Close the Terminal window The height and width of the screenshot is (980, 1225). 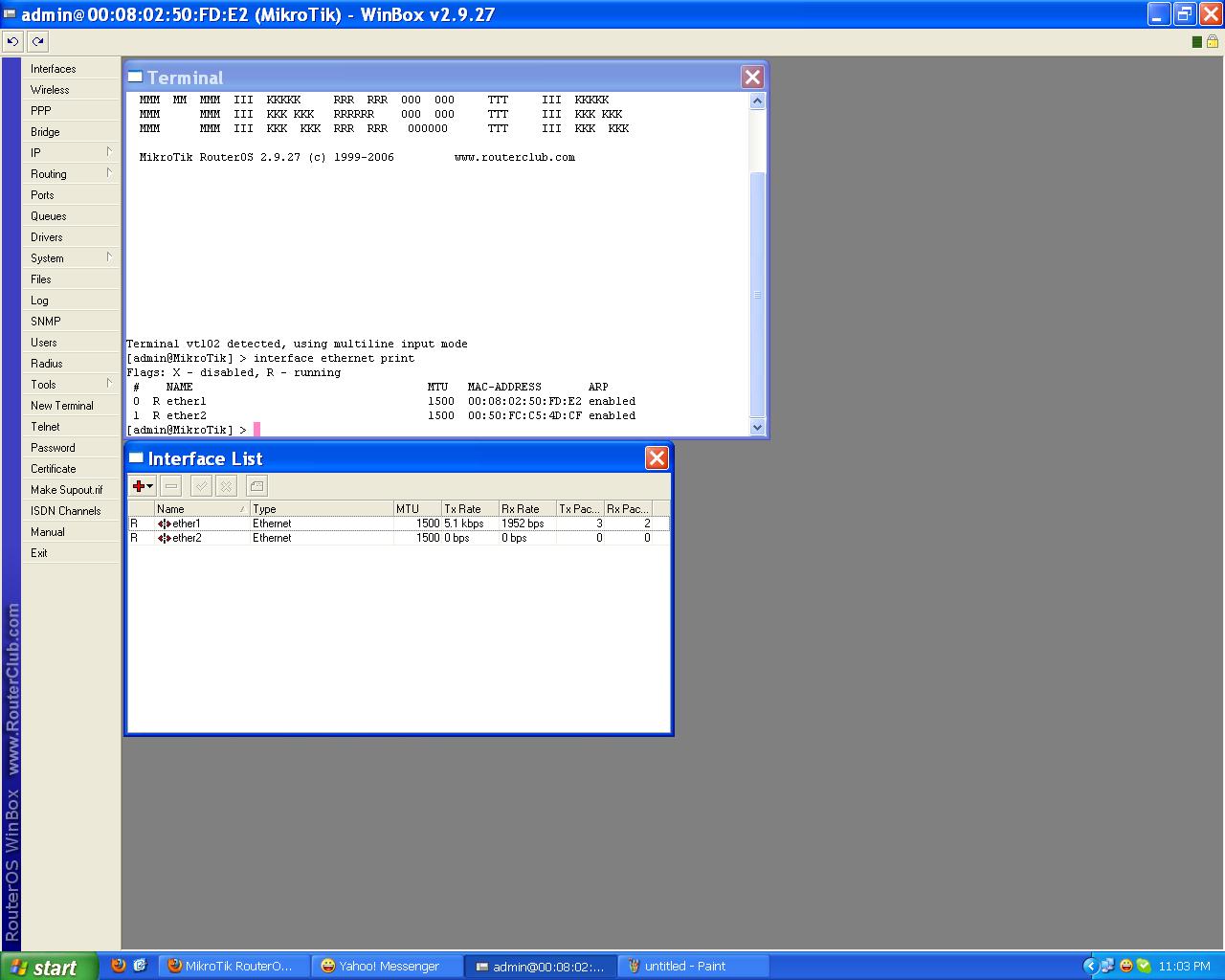point(752,78)
